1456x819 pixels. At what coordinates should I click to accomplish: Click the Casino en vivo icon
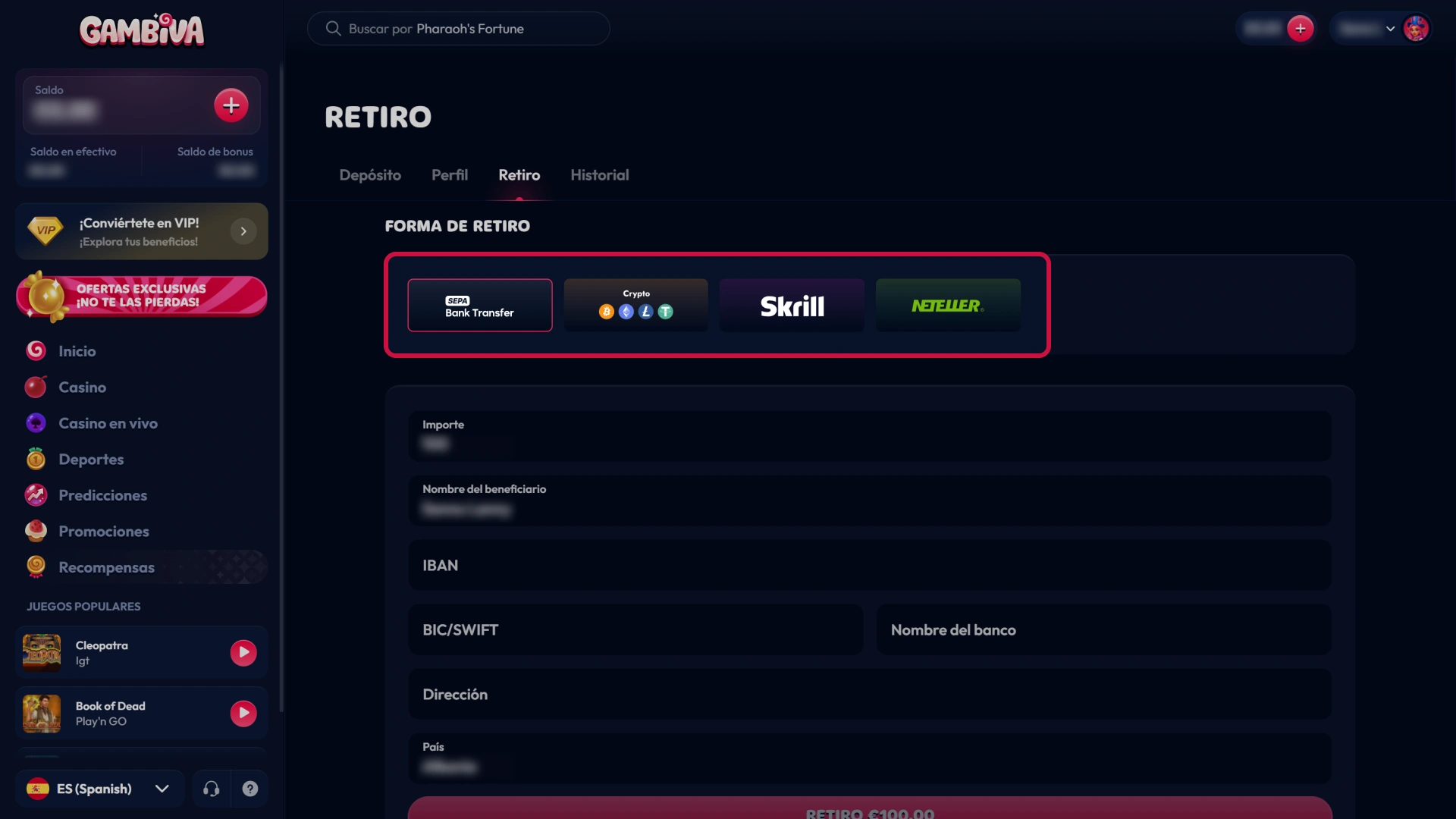(x=36, y=423)
